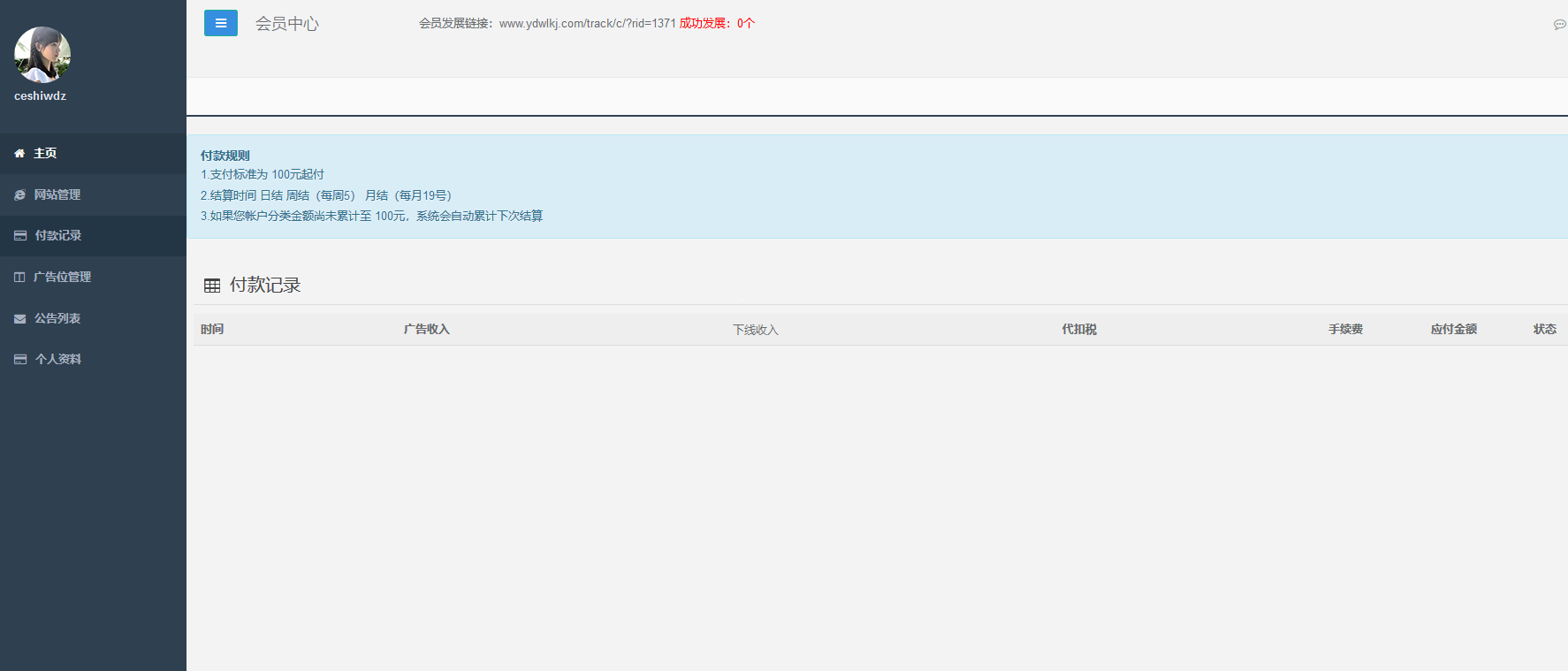Image resolution: width=1568 pixels, height=671 pixels.
Task: Click the 手续费 column header
Action: (x=1344, y=330)
